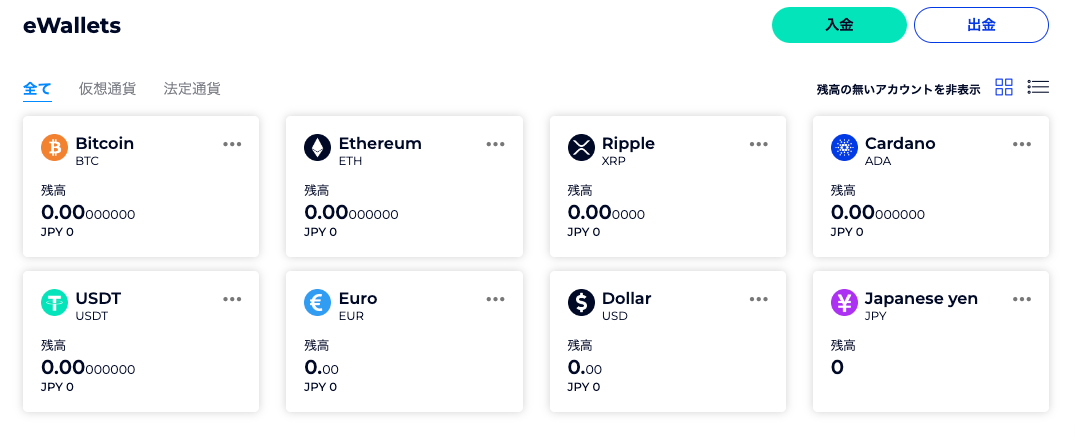Image resolution: width=1075 pixels, height=437 pixels.
Task: Switch to grid view layout
Action: pyautogui.click(x=1004, y=87)
